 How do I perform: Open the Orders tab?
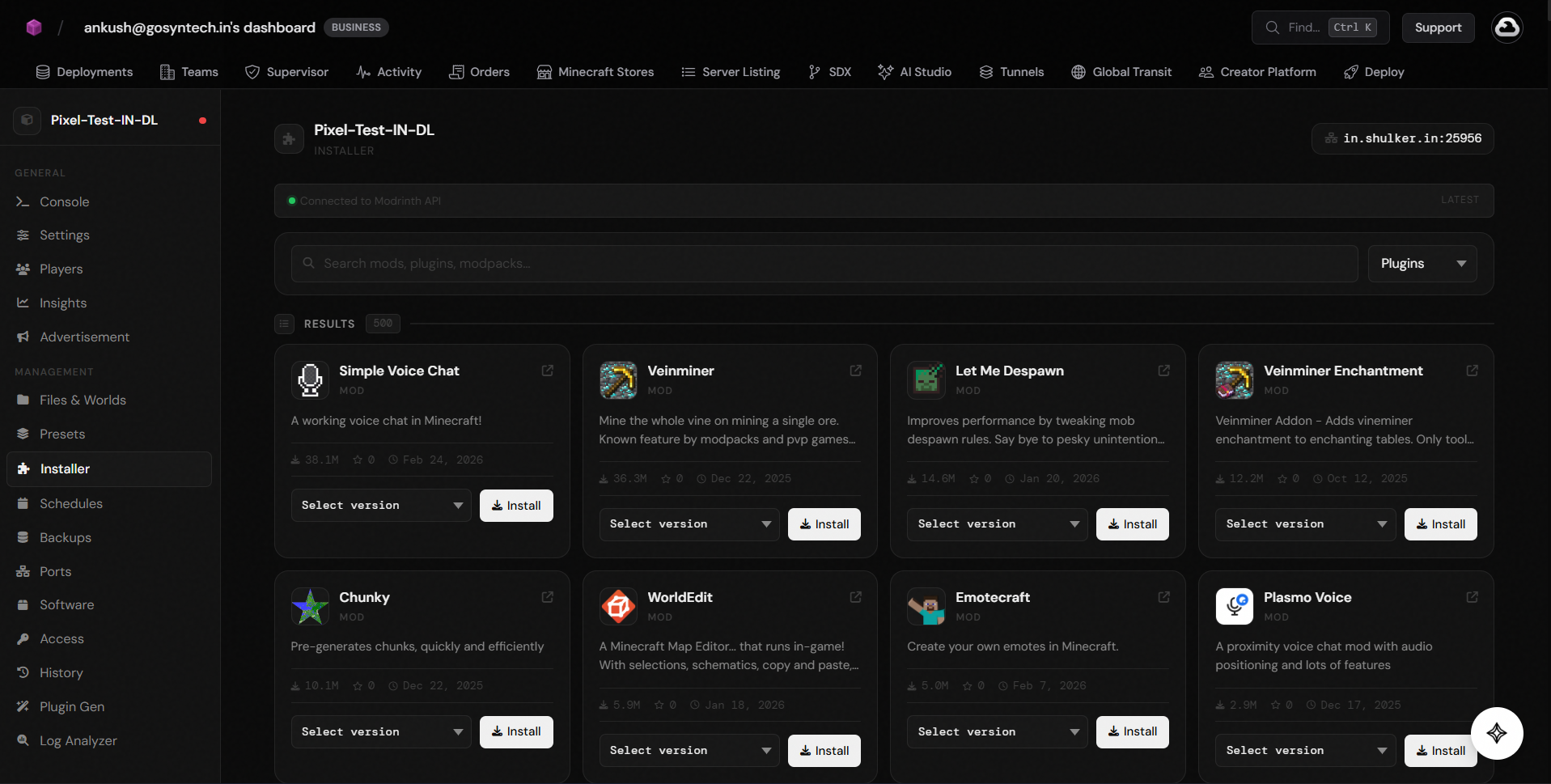point(480,72)
